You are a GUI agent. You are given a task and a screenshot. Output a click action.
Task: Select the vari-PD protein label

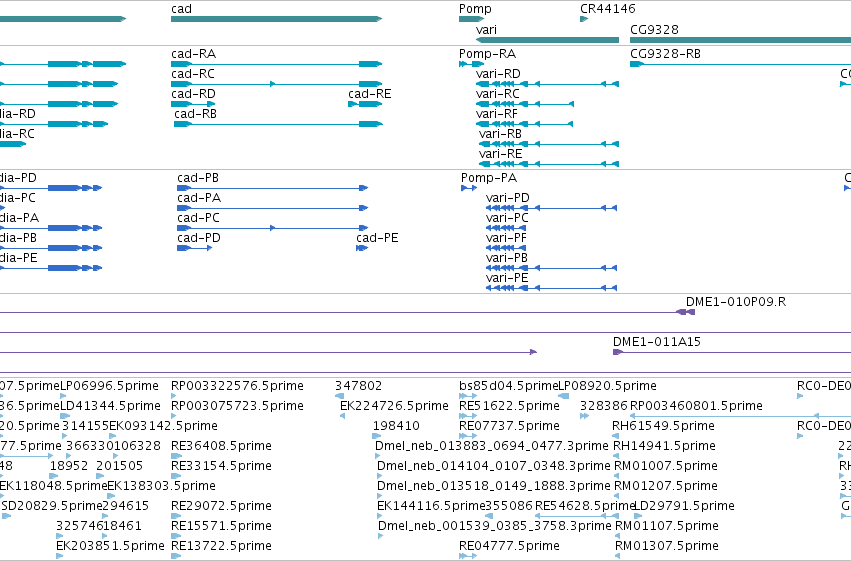tap(507, 198)
